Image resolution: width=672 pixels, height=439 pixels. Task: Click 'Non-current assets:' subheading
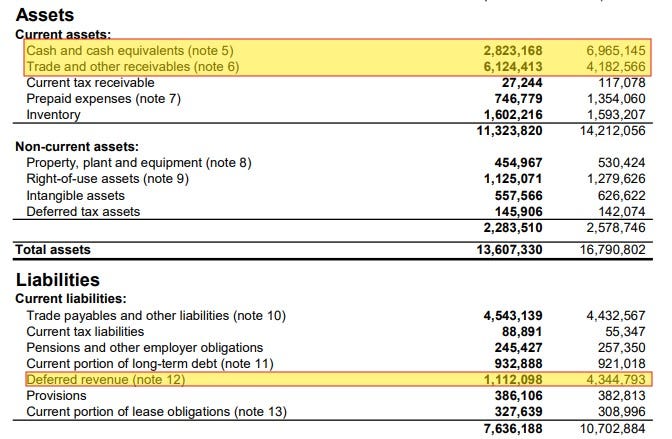coord(77,147)
